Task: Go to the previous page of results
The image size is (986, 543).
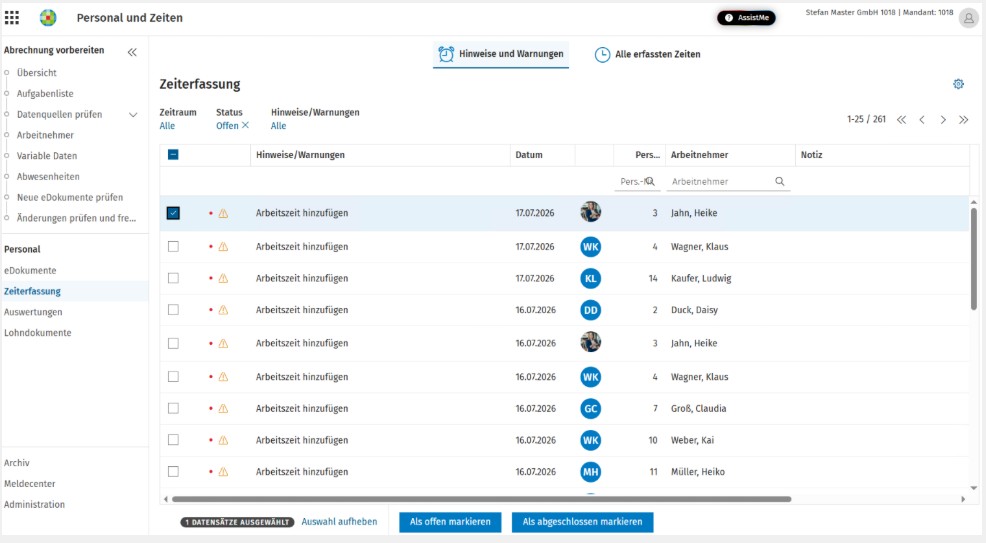Action: click(x=922, y=119)
